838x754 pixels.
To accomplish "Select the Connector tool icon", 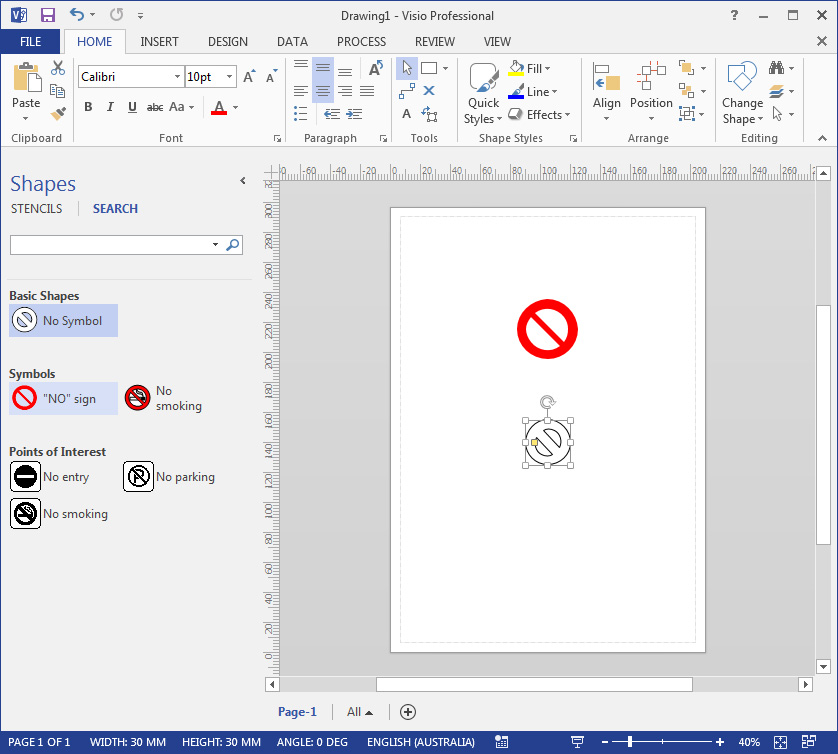I will [x=407, y=91].
